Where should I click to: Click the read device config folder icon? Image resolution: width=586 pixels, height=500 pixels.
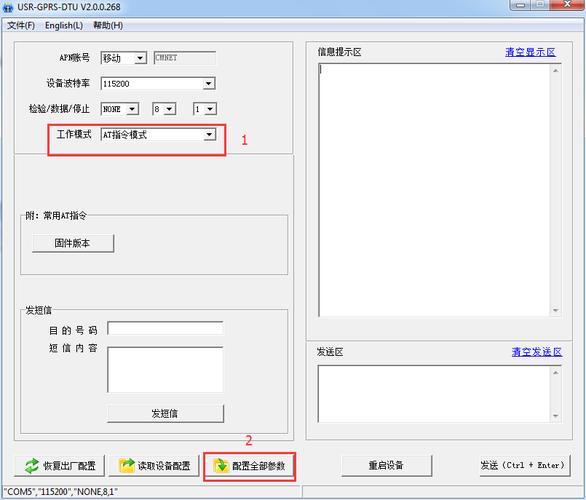coord(126,466)
